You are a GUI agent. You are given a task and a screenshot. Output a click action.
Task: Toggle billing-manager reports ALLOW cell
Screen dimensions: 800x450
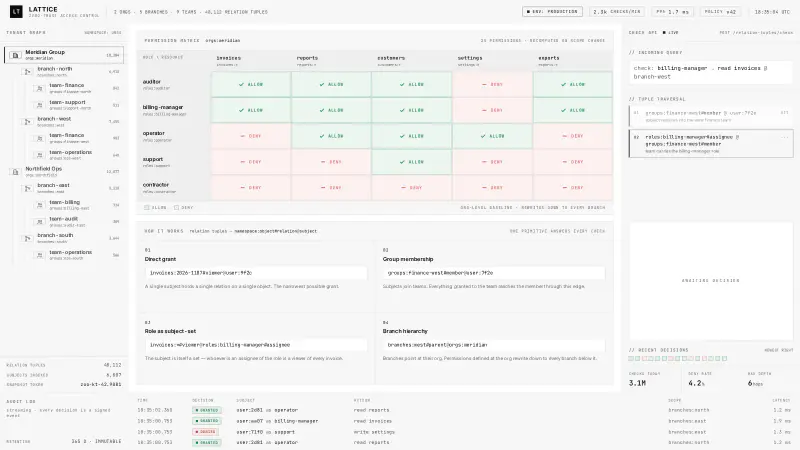331,110
